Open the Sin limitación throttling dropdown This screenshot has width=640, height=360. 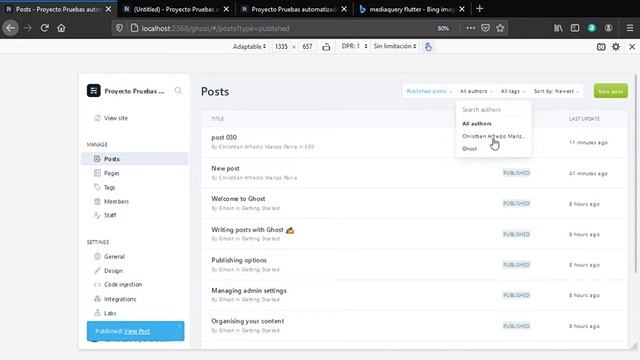click(395, 46)
